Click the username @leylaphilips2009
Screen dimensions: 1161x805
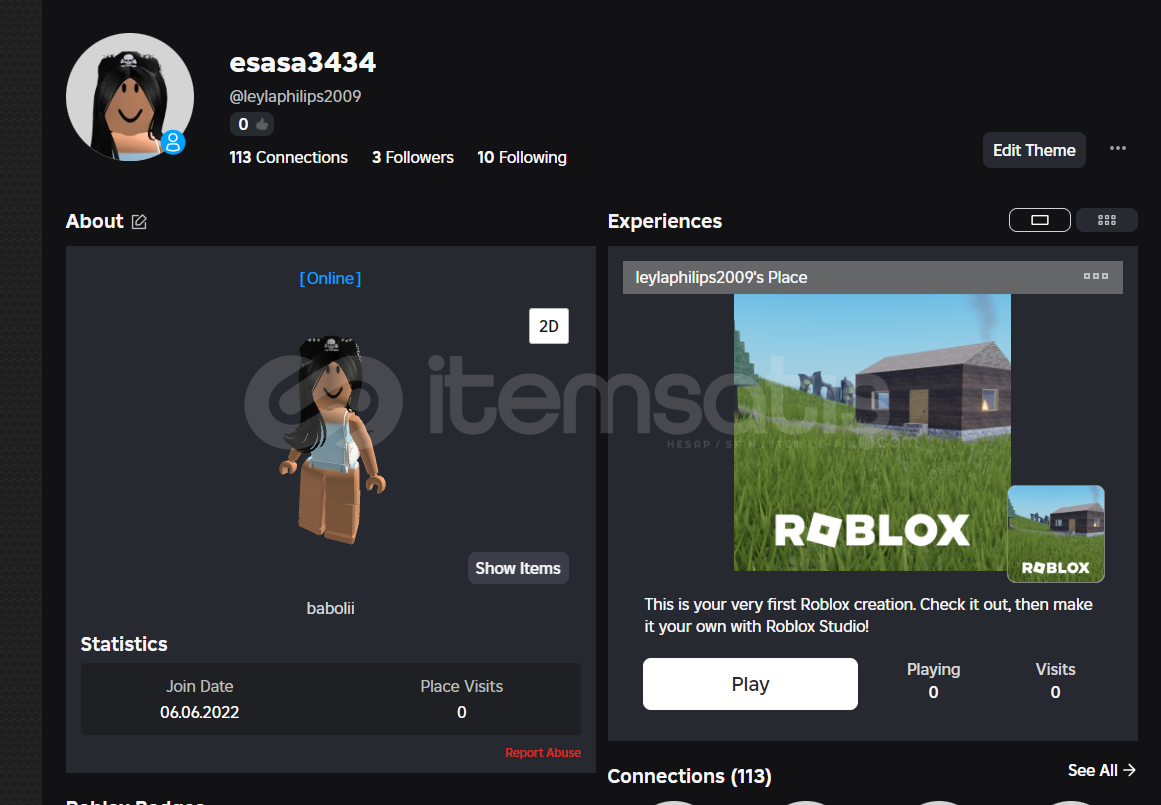tap(295, 96)
